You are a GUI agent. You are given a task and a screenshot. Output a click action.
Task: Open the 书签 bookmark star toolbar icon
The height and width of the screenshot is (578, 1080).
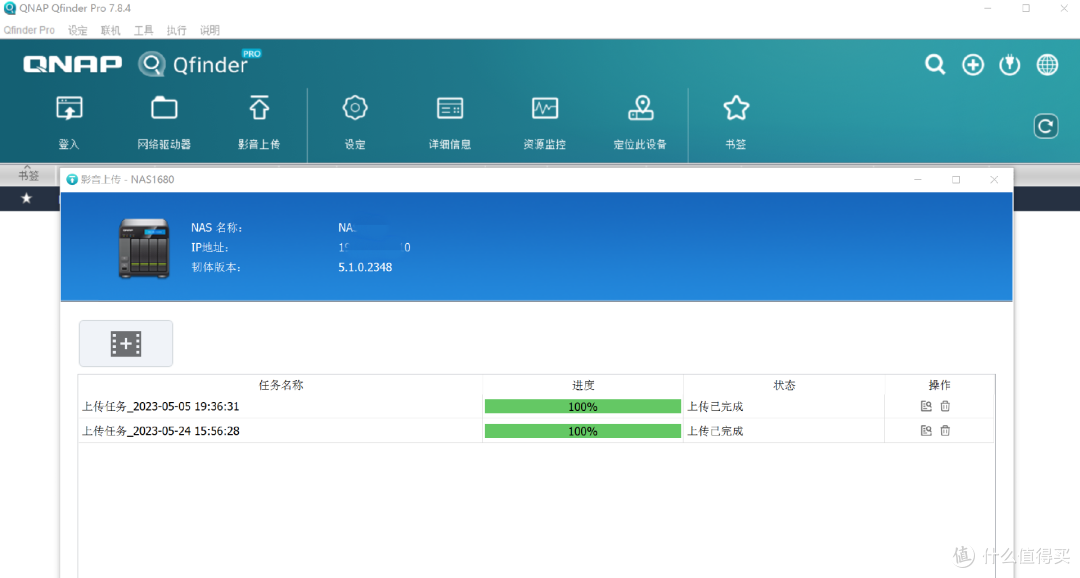click(x=736, y=108)
